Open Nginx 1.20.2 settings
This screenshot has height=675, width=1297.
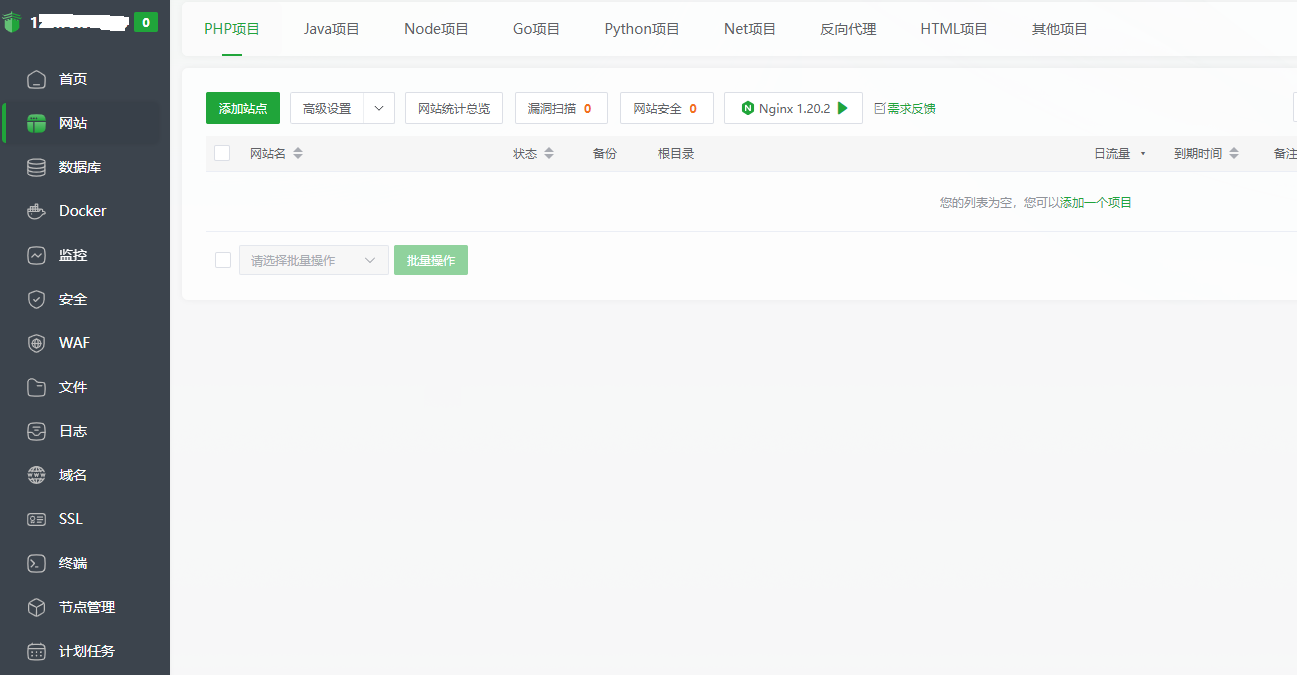coord(793,107)
